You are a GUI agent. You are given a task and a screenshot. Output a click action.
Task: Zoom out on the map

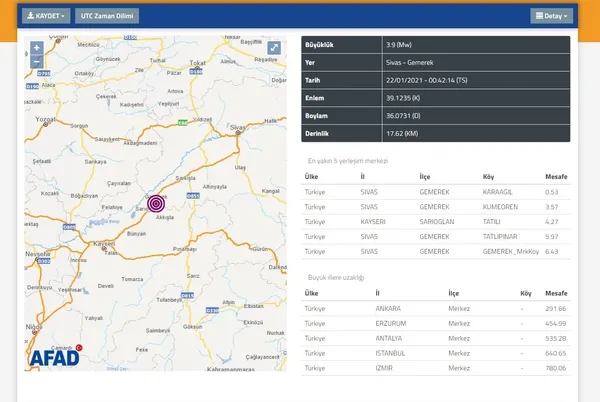click(37, 61)
